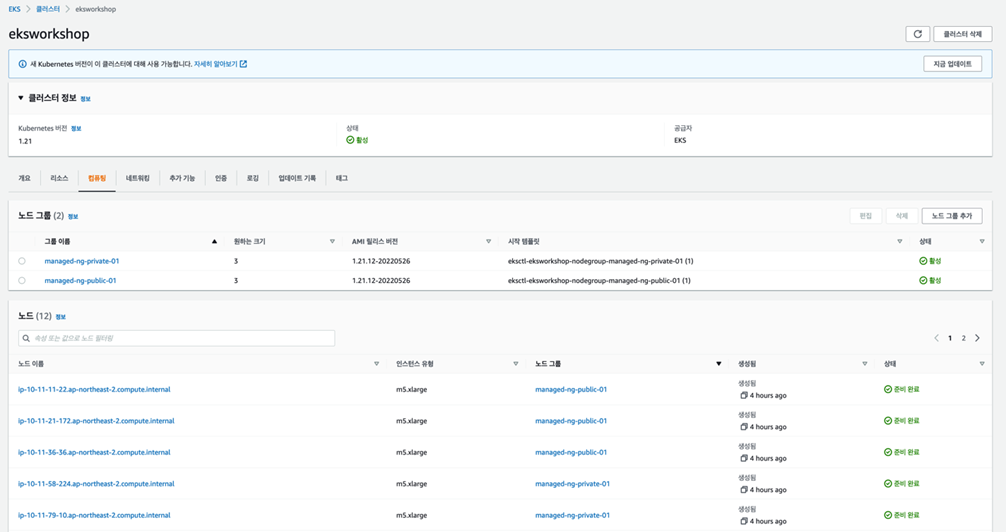Open 정보 link next to 클러스터 정보

(85, 99)
